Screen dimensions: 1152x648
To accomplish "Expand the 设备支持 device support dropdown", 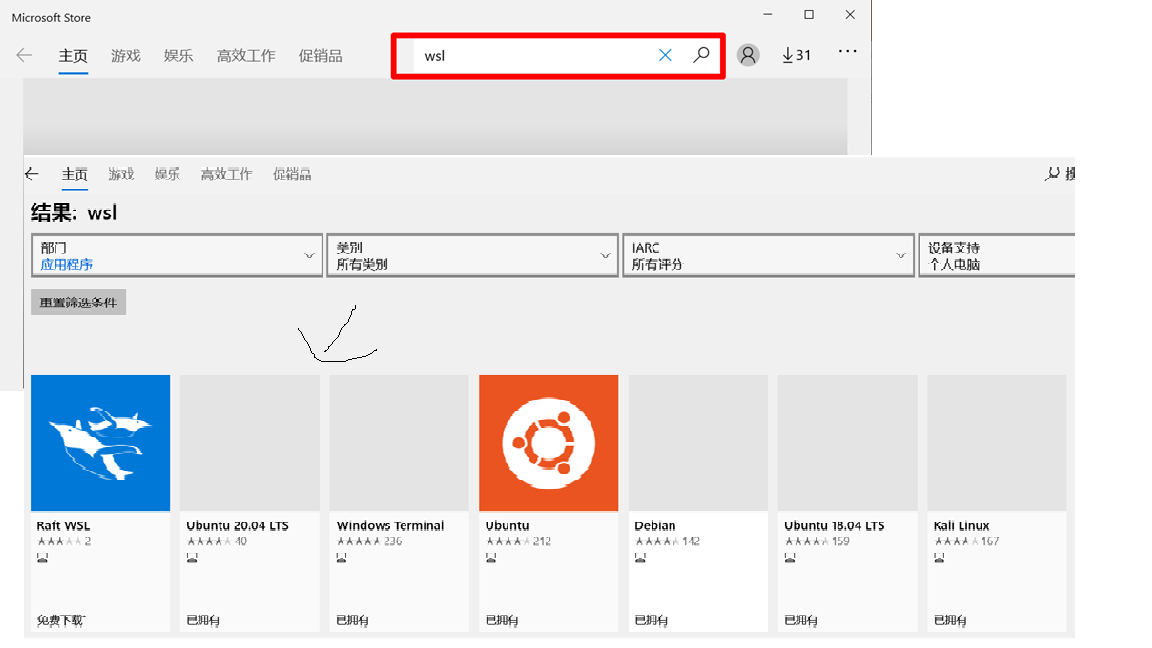I will tap(997, 256).
